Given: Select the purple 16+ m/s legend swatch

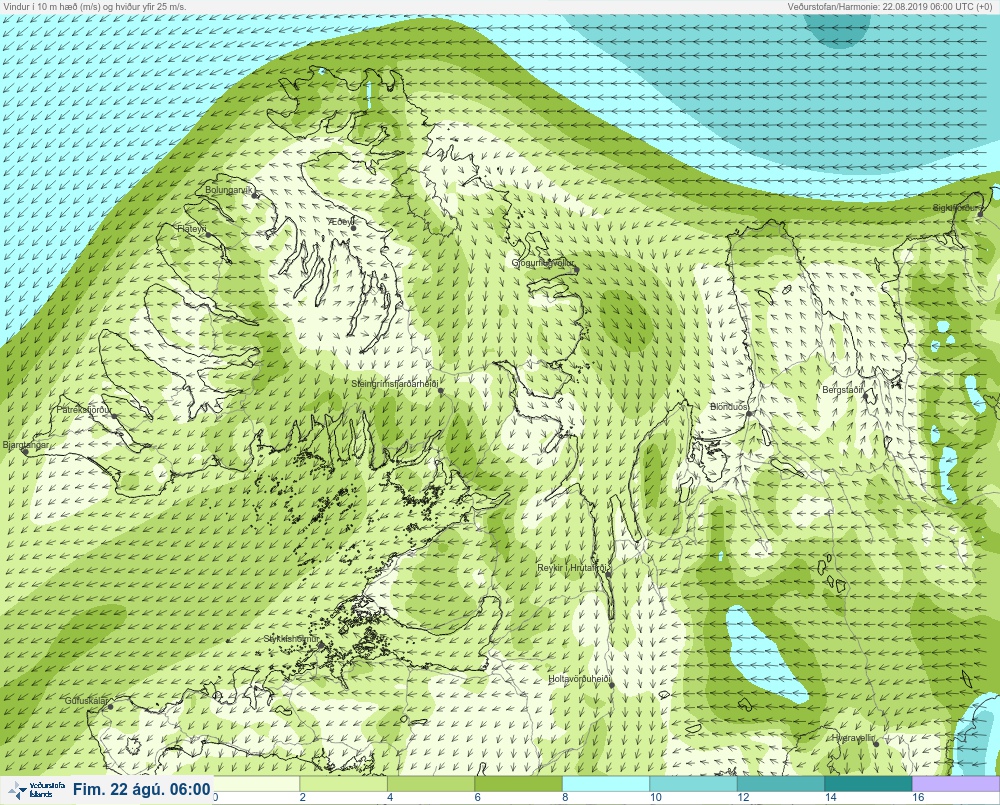Looking at the screenshot, I should point(955,783).
